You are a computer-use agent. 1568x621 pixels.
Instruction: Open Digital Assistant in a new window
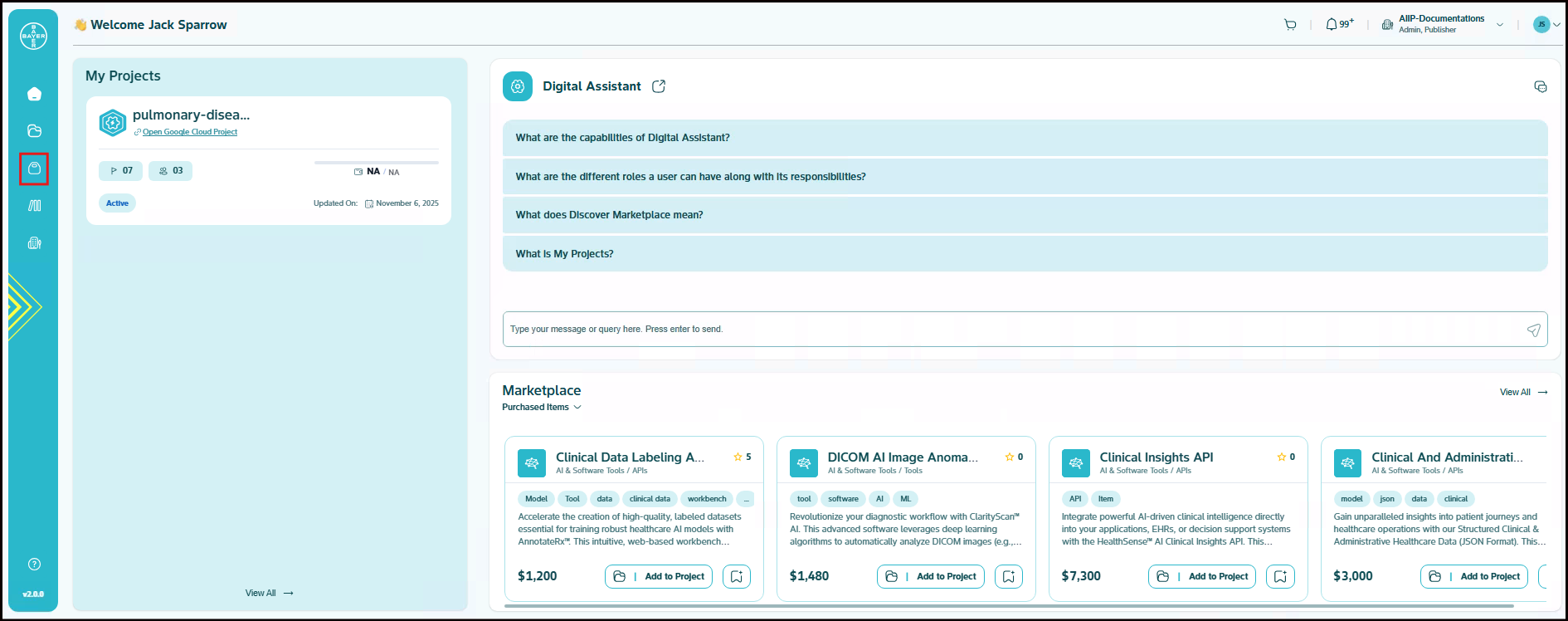(659, 86)
